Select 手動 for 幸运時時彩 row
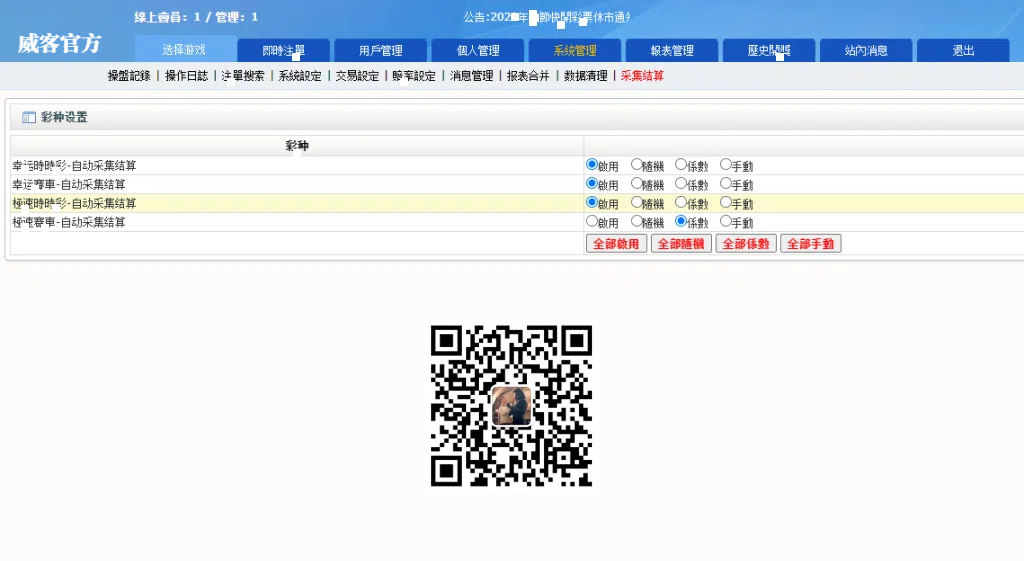 (x=726, y=165)
